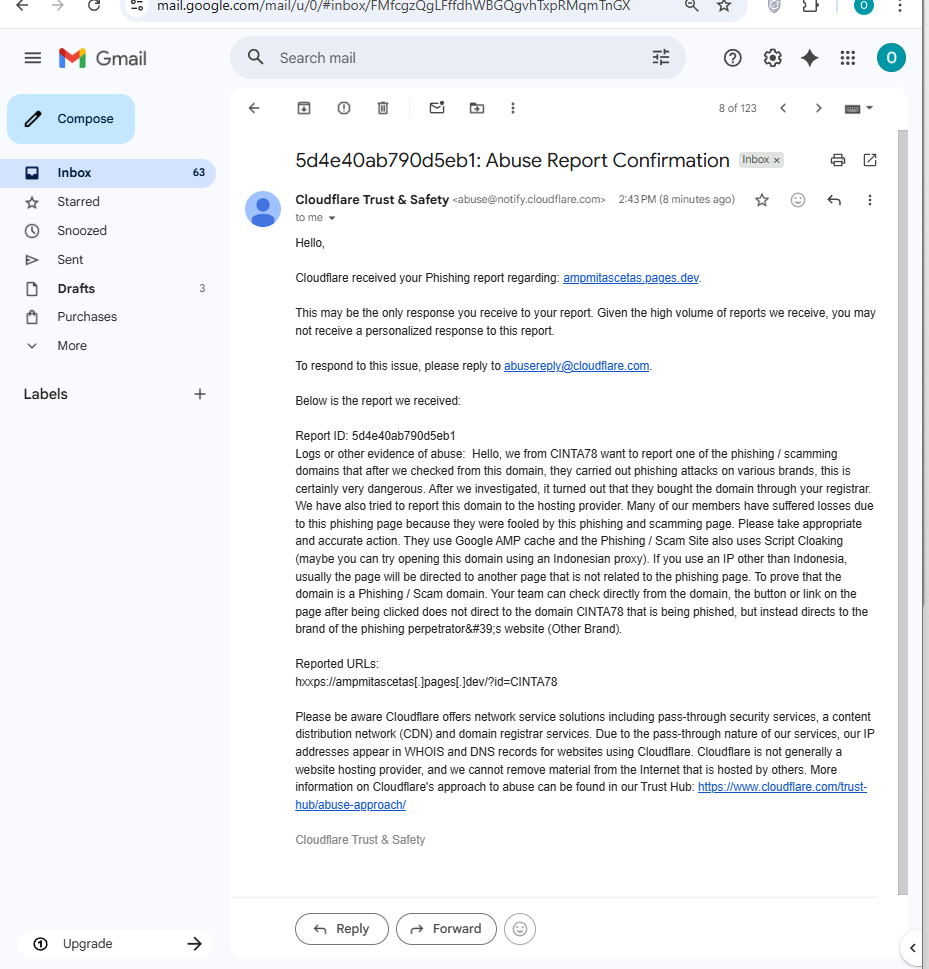
Task: Print this email conversation
Action: pos(838,160)
